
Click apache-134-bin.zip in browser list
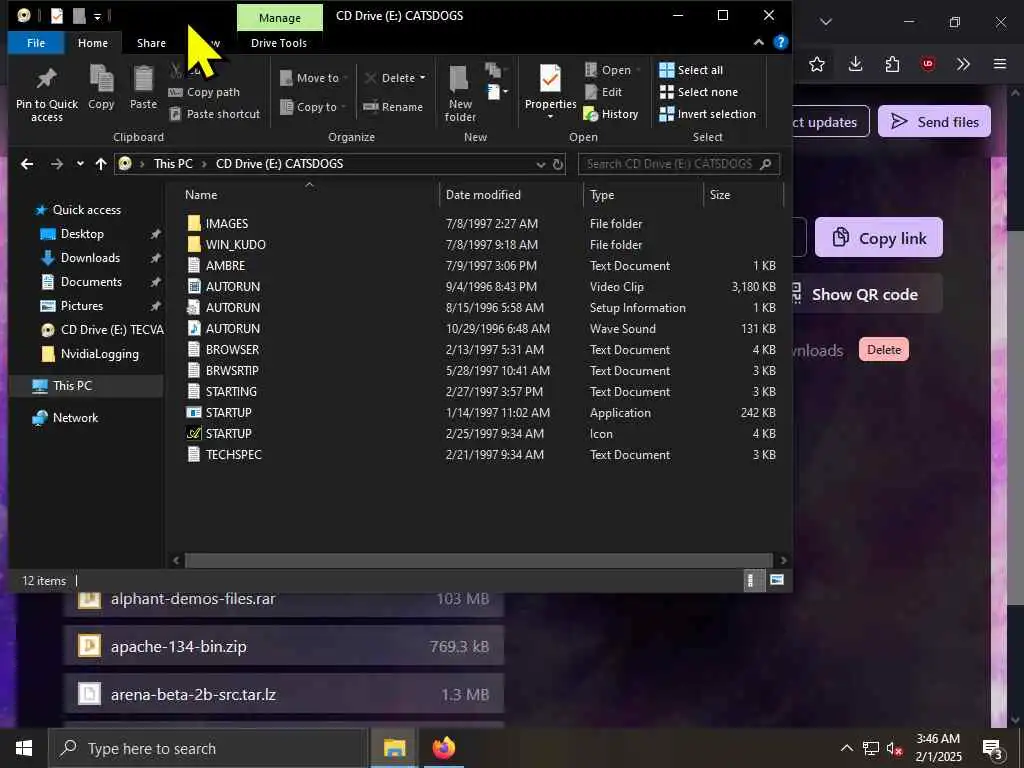pos(179,647)
